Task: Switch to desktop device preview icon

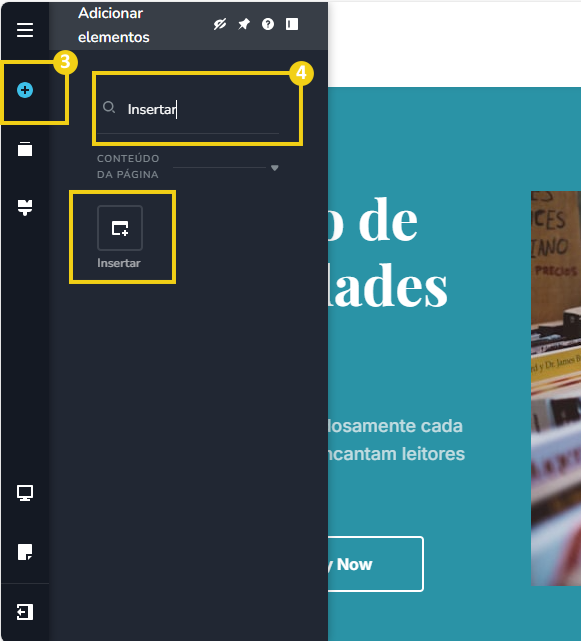Action: click(x=25, y=493)
